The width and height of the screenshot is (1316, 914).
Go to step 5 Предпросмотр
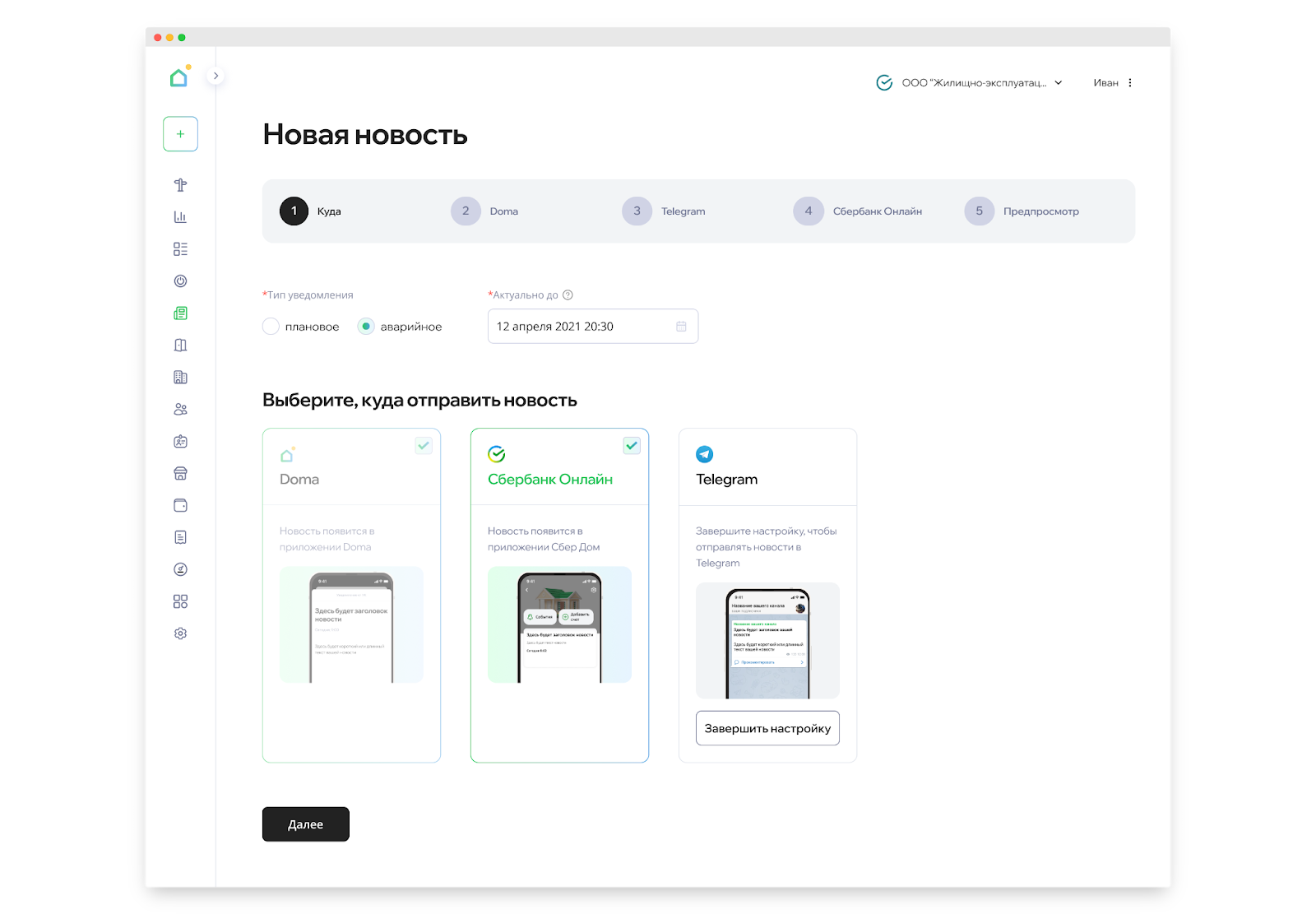coord(1022,211)
